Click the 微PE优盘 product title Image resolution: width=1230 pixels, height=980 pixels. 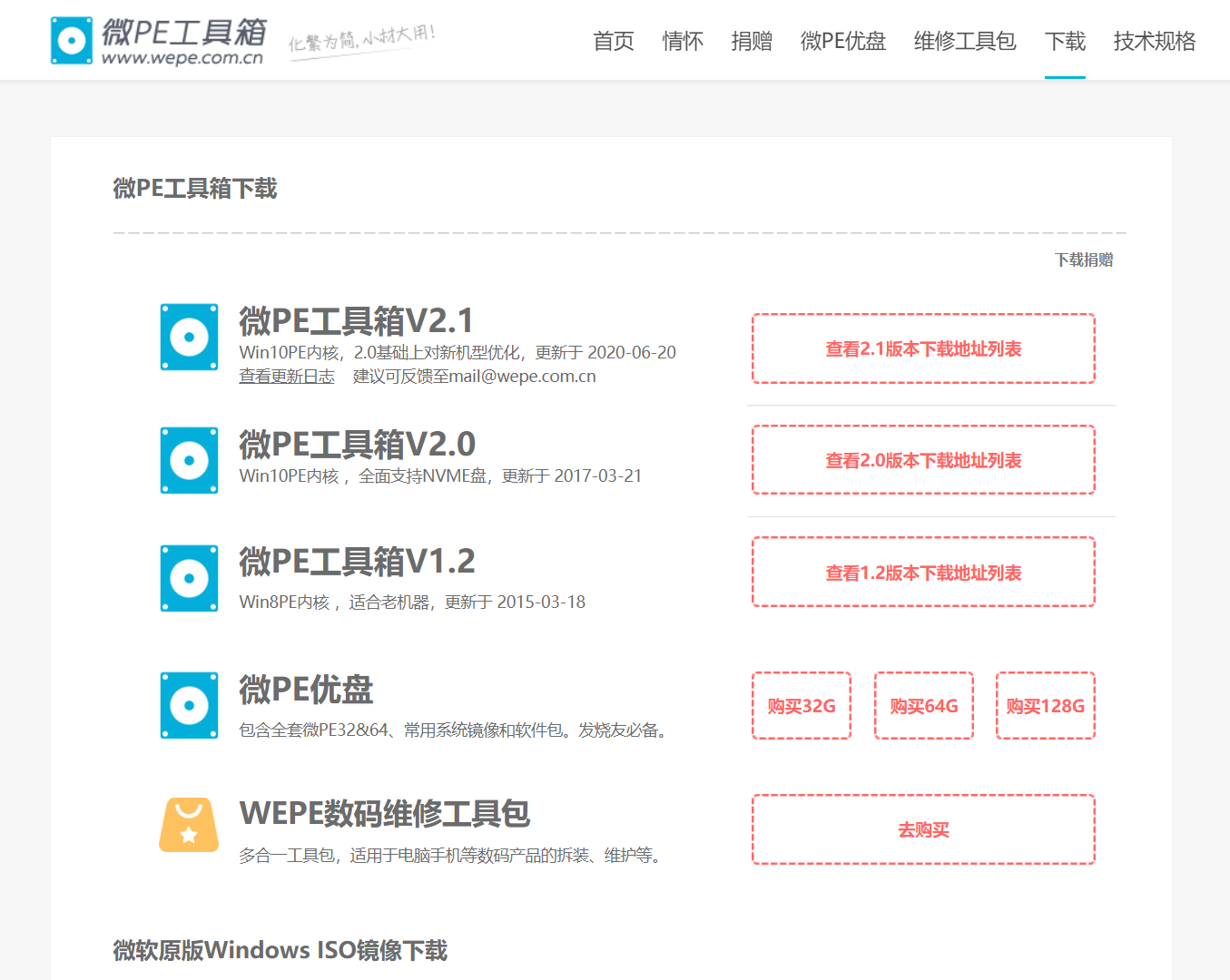pos(306,690)
